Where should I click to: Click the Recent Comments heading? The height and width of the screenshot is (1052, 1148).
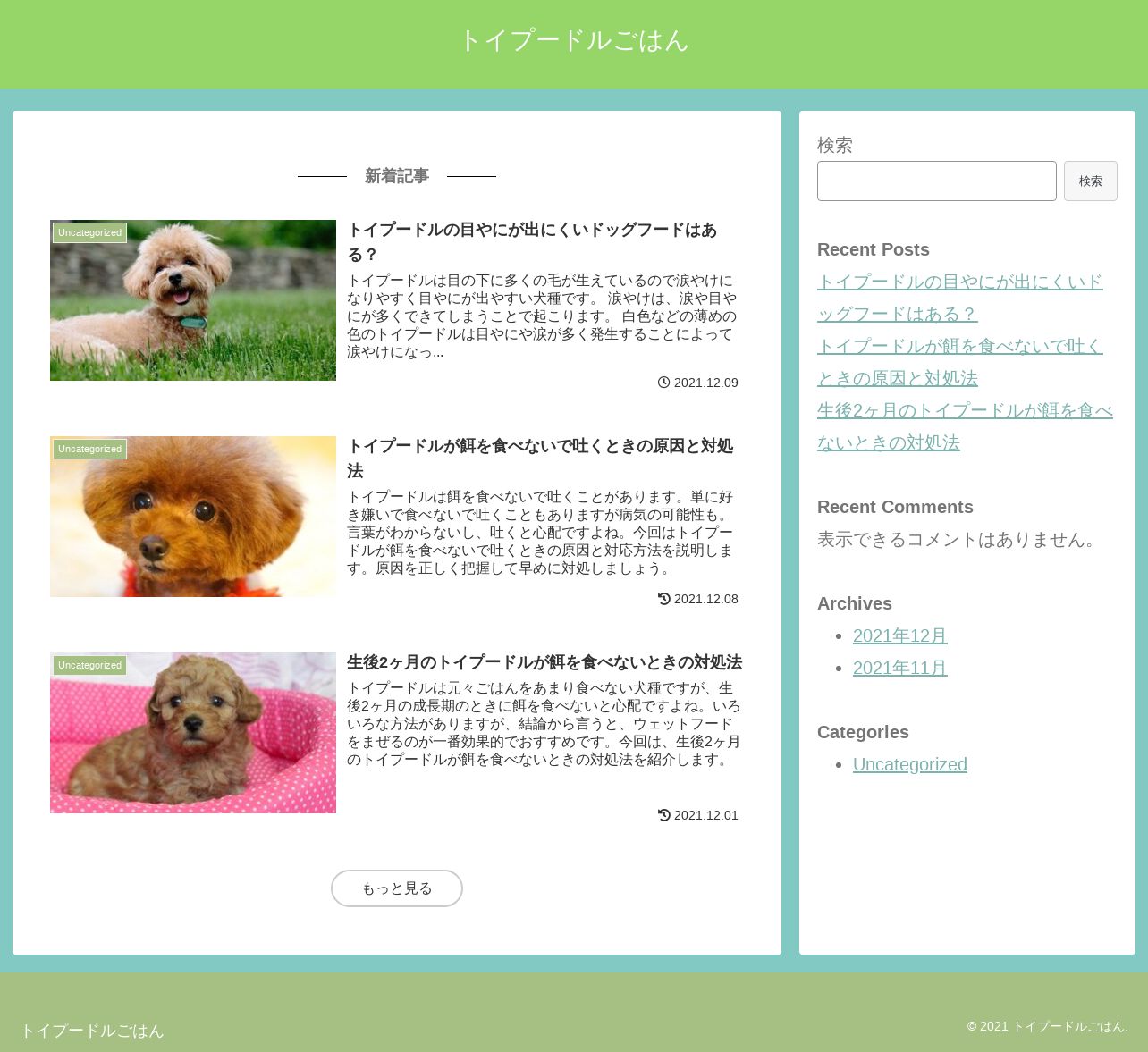click(895, 507)
